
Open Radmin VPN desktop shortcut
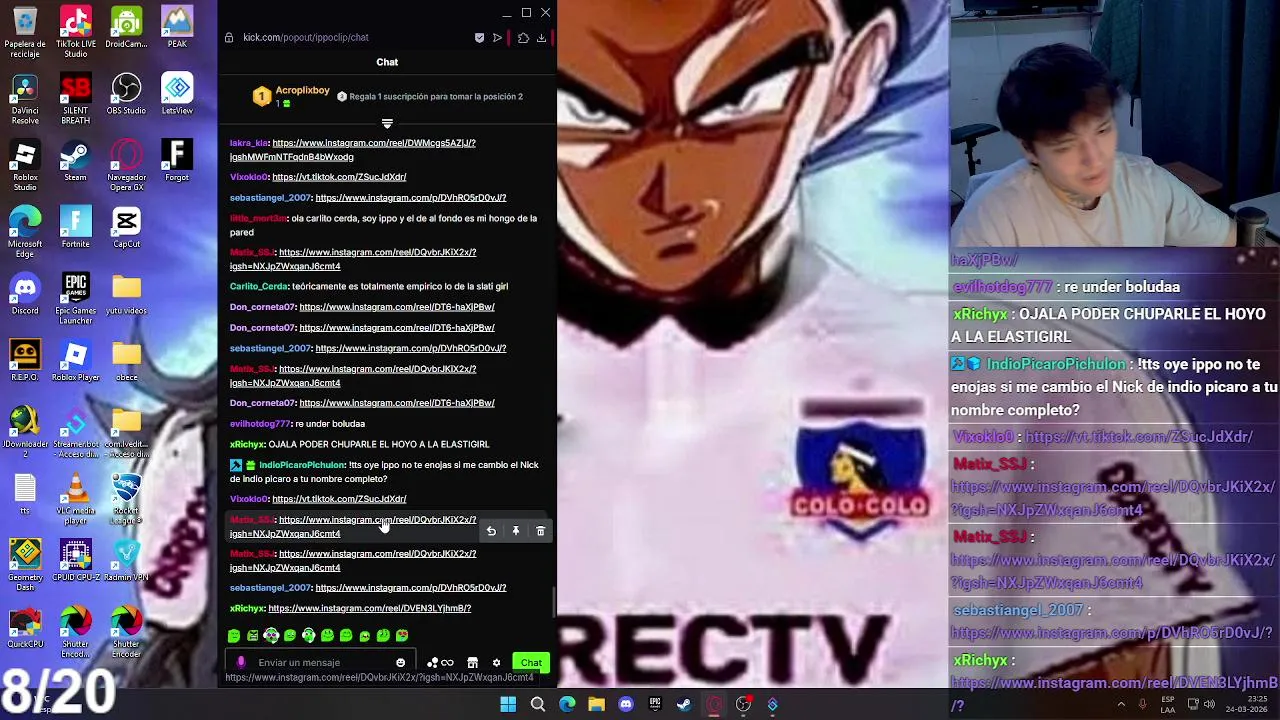click(126, 561)
